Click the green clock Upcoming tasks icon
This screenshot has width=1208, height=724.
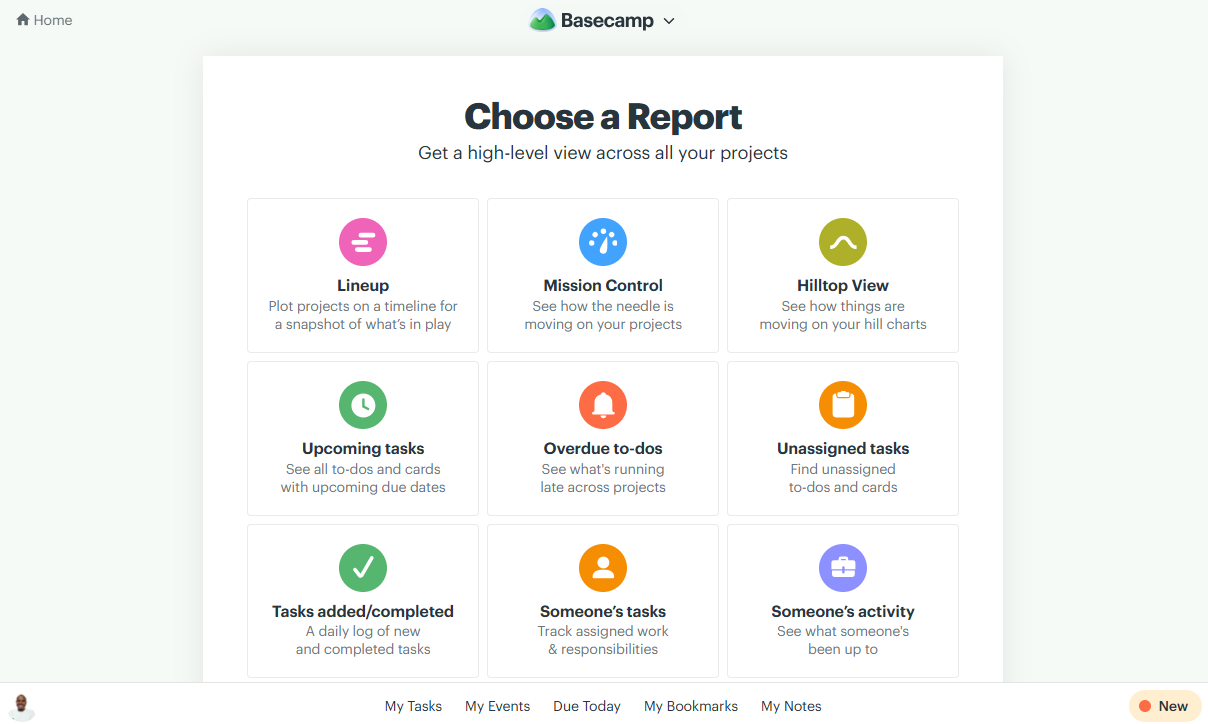pos(363,405)
